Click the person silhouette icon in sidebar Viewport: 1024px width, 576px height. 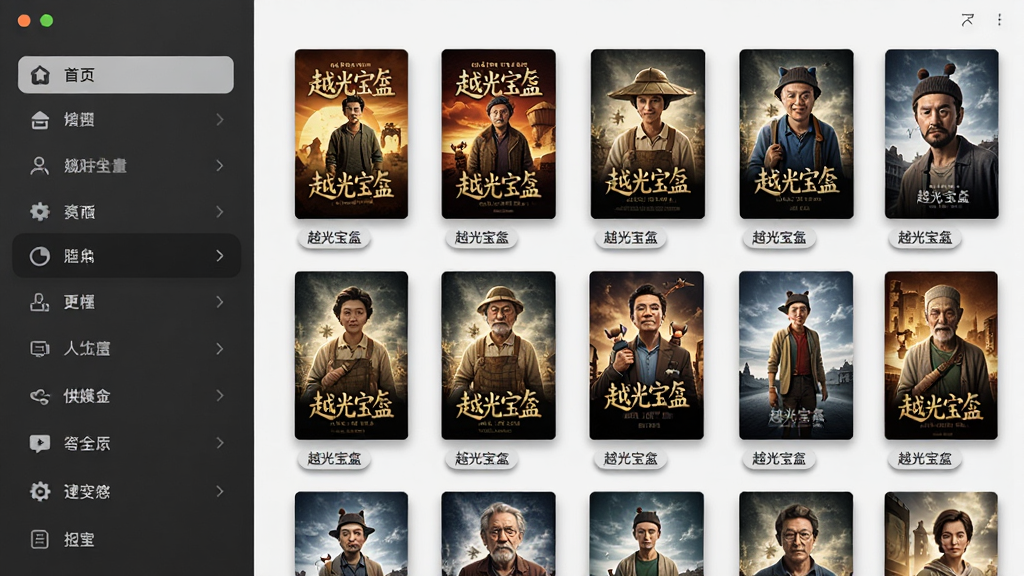point(39,166)
